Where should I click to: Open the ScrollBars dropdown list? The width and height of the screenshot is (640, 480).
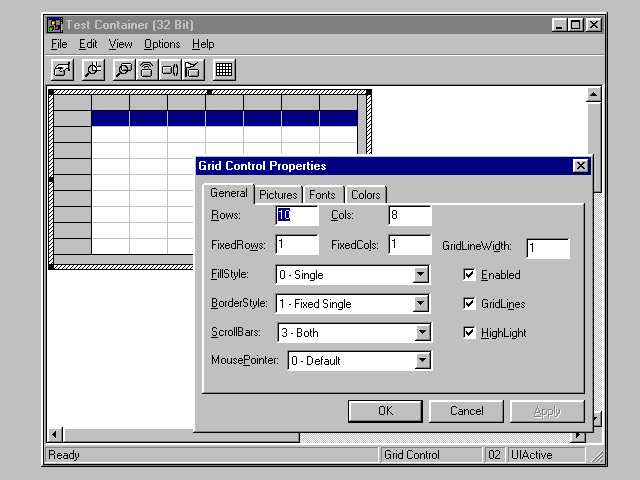(422, 333)
